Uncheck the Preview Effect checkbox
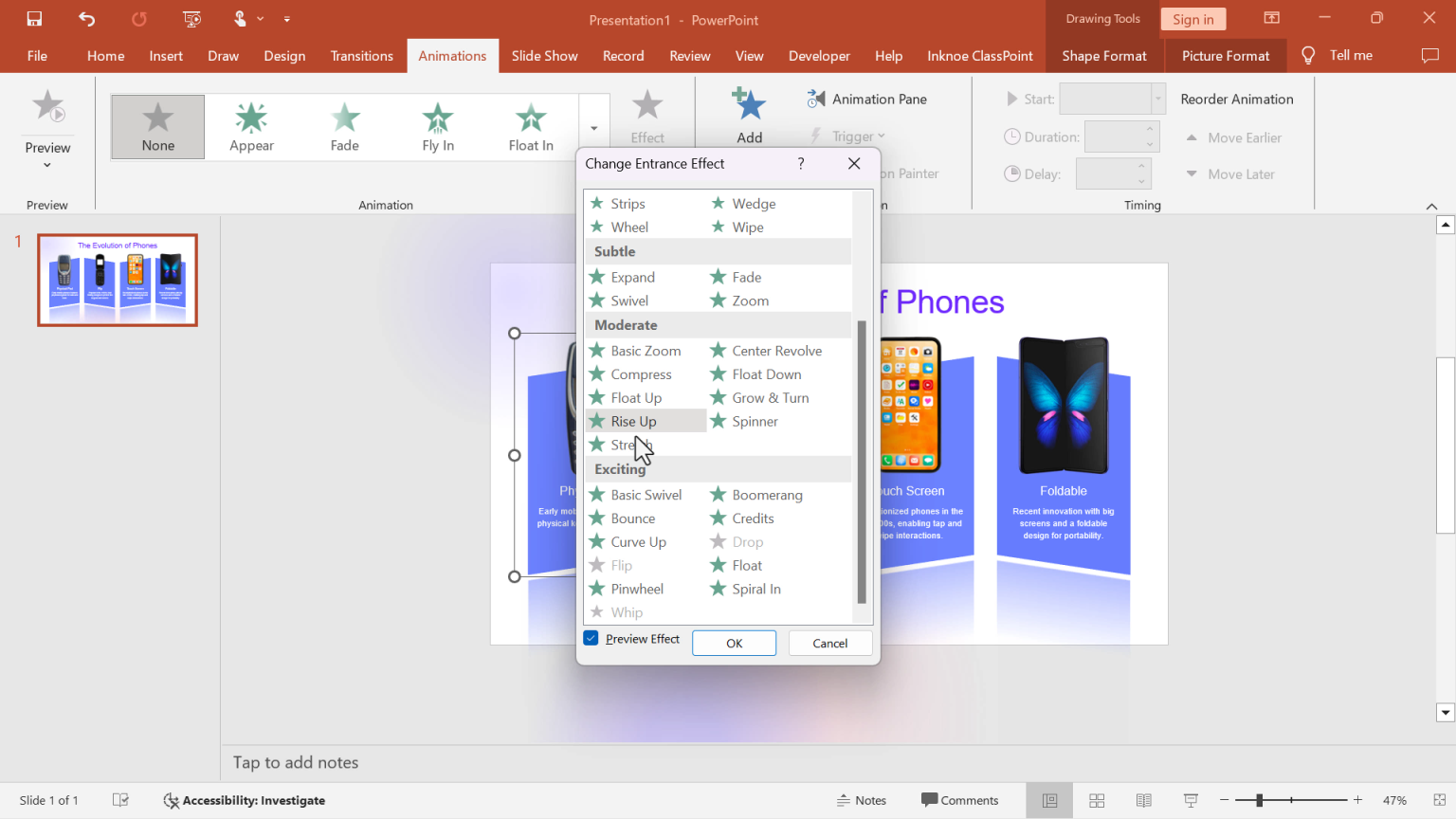 591,638
